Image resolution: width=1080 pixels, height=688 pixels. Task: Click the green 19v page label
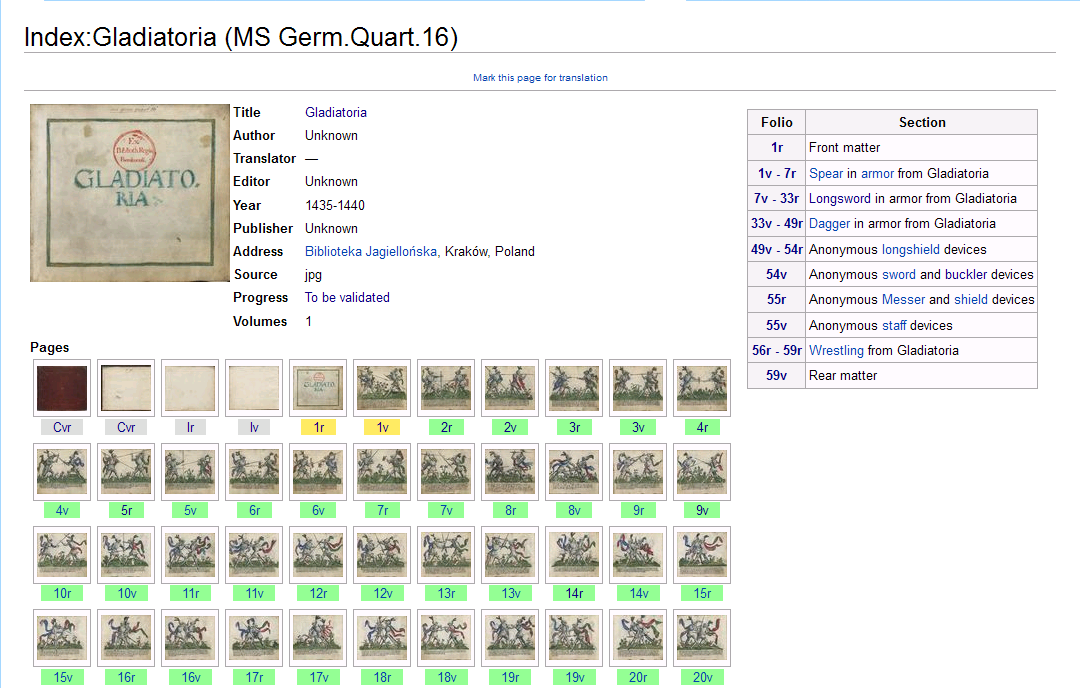pyautogui.click(x=574, y=677)
